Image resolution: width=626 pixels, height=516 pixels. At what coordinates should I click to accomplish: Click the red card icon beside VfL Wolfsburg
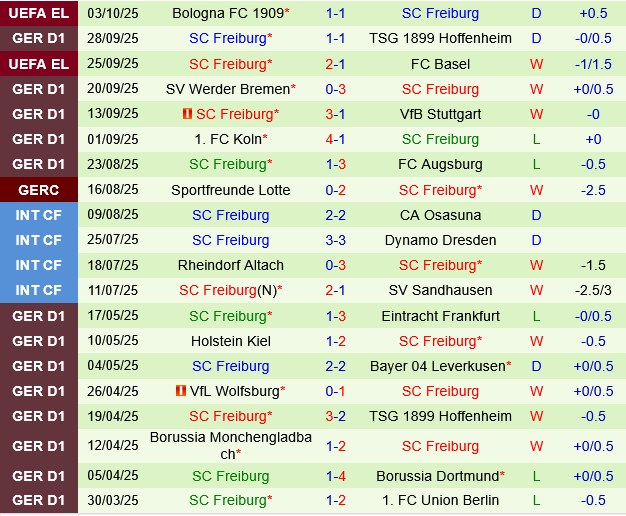coord(180,391)
